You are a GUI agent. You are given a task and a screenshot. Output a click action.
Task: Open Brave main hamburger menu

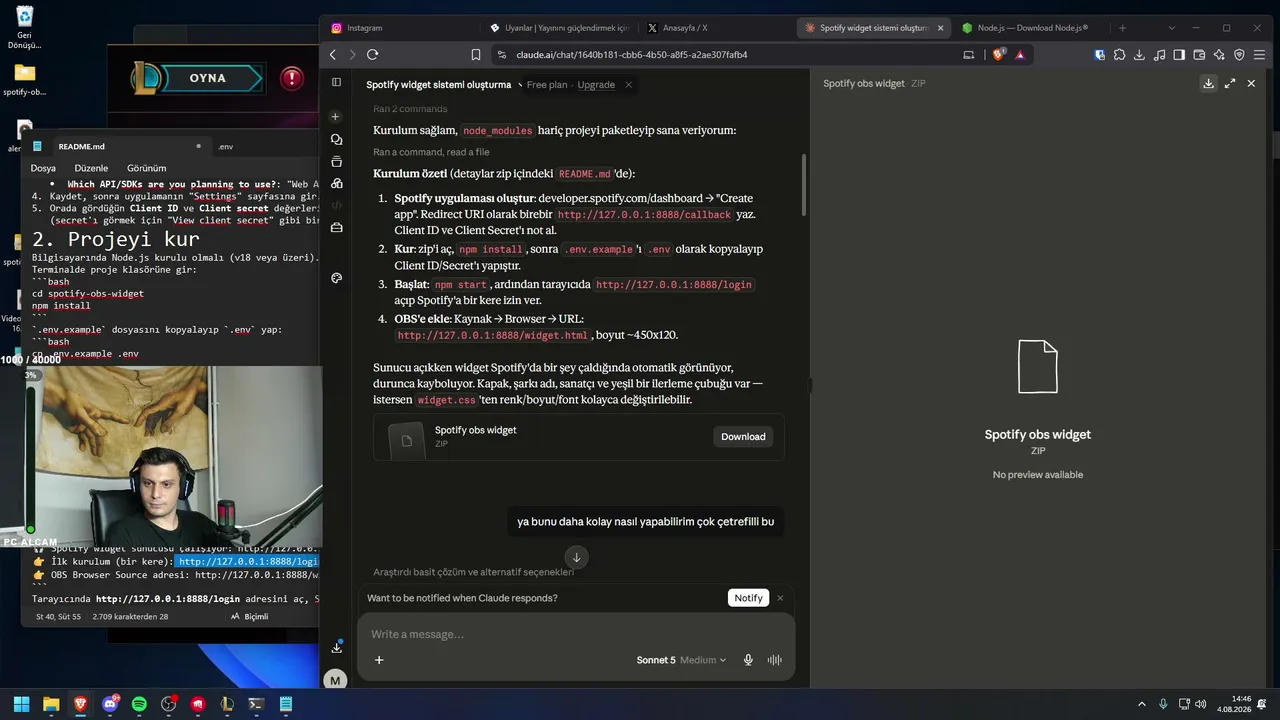[x=1259, y=55]
